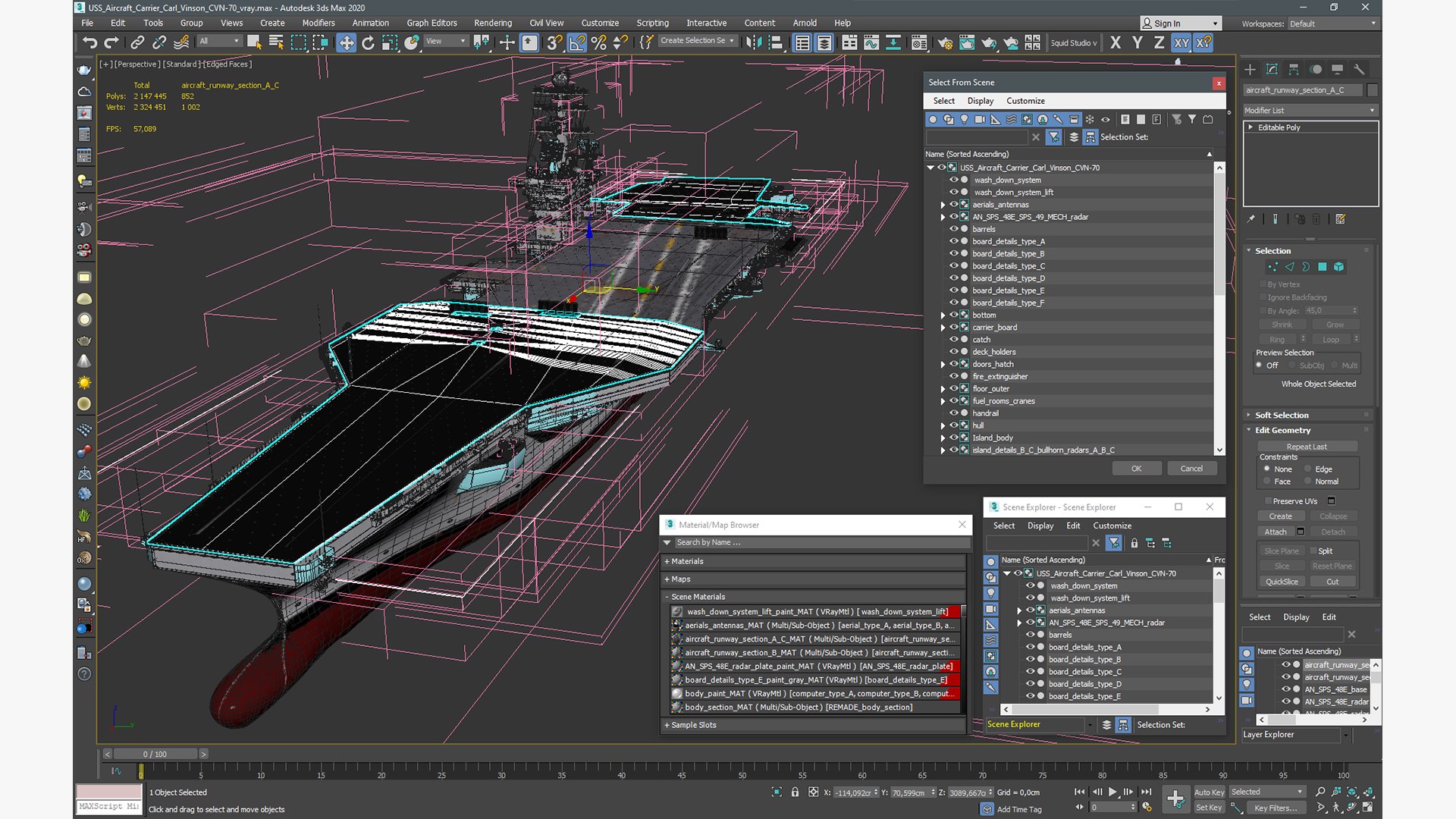Open the Create command panel tab
Viewport: 1456px width, 819px height.
tap(1250, 69)
